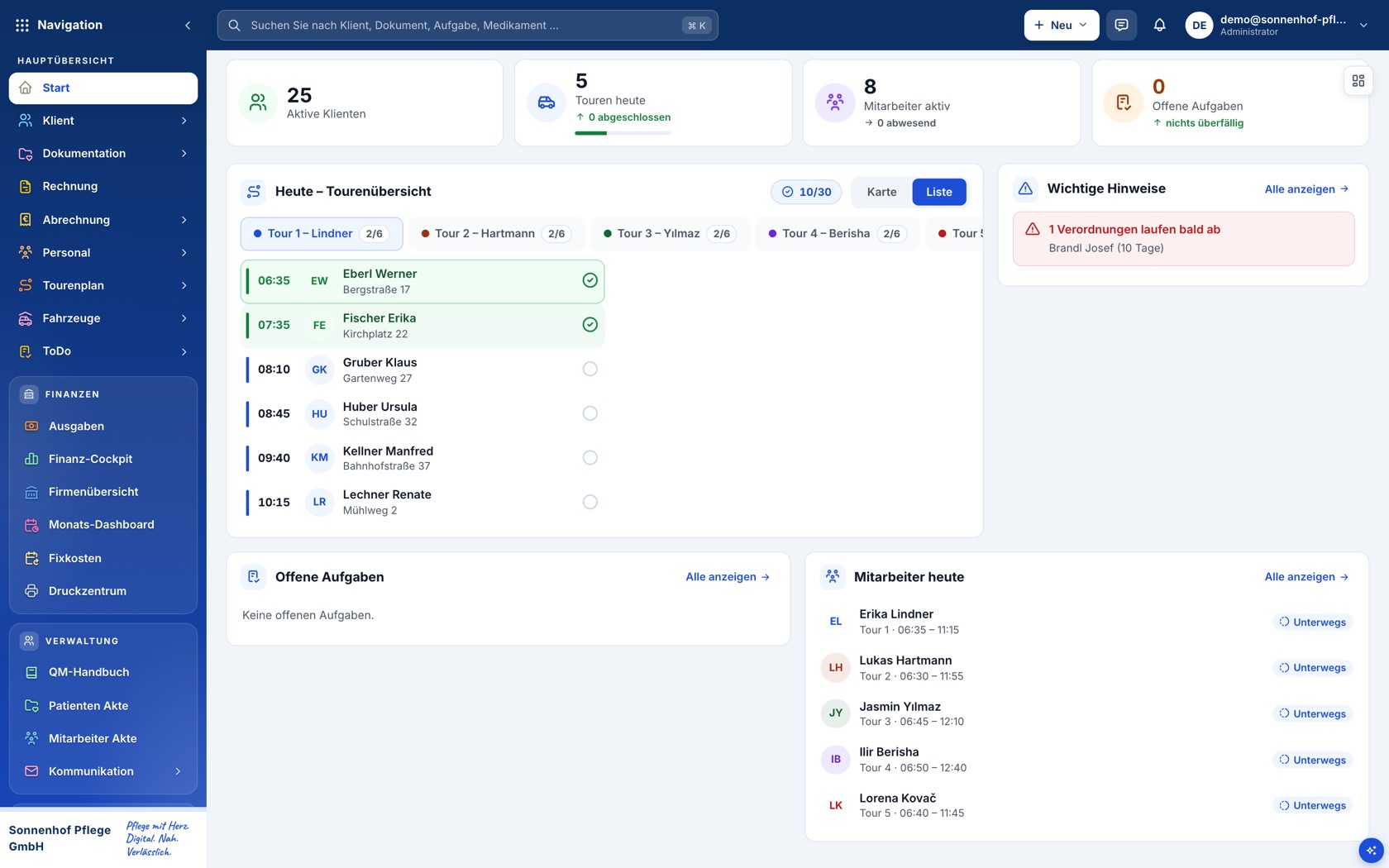The width and height of the screenshot is (1389, 868).
Task: Click the Navigation grid icon
Action: 22,25
